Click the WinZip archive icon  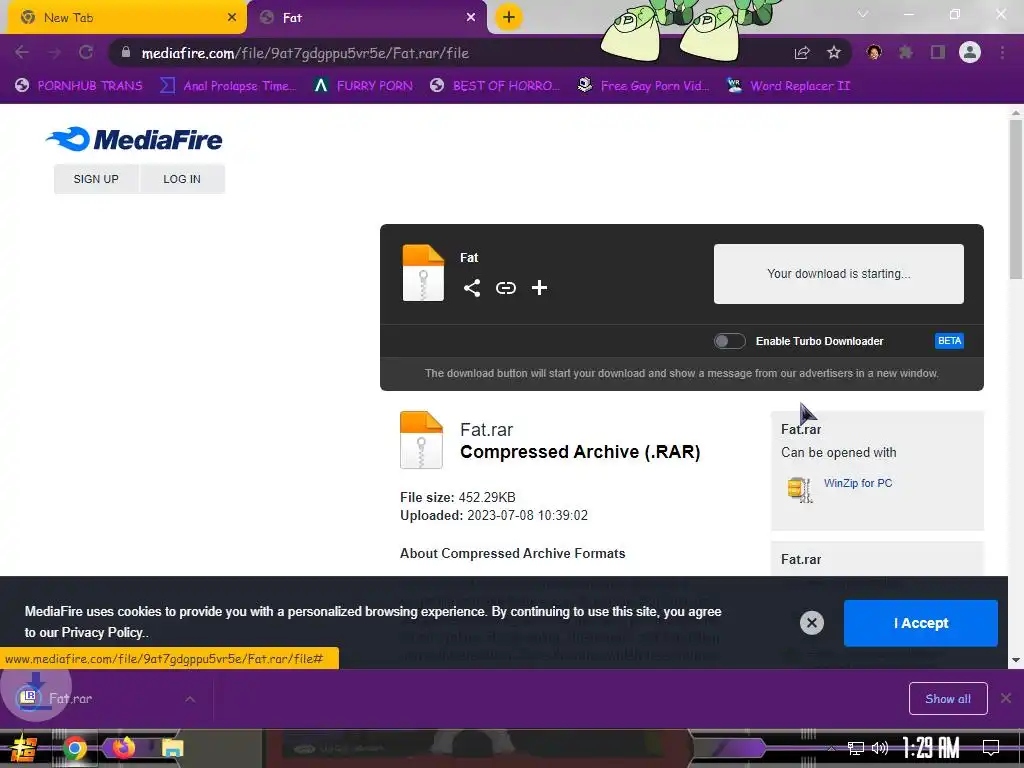[x=800, y=489]
